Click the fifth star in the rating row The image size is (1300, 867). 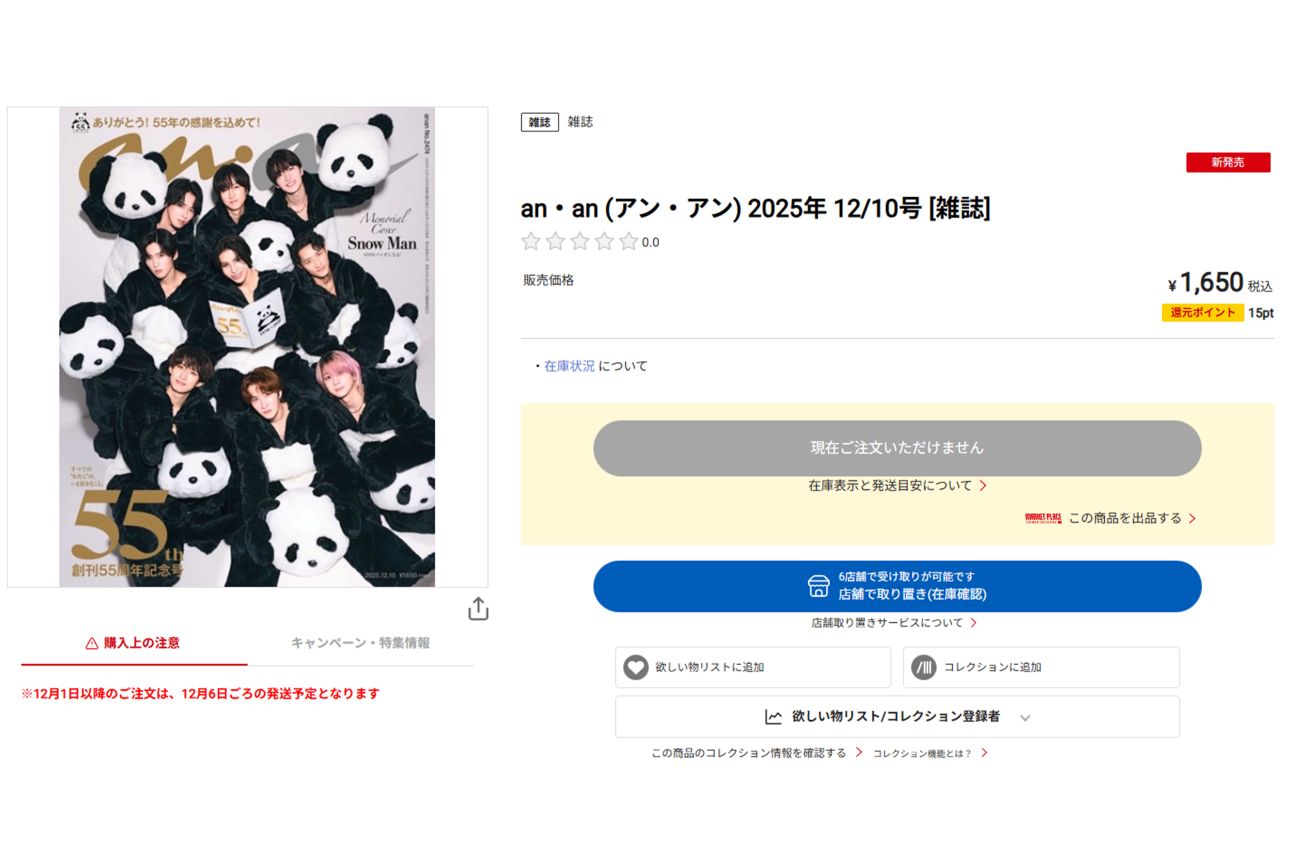pyautogui.click(x=629, y=241)
